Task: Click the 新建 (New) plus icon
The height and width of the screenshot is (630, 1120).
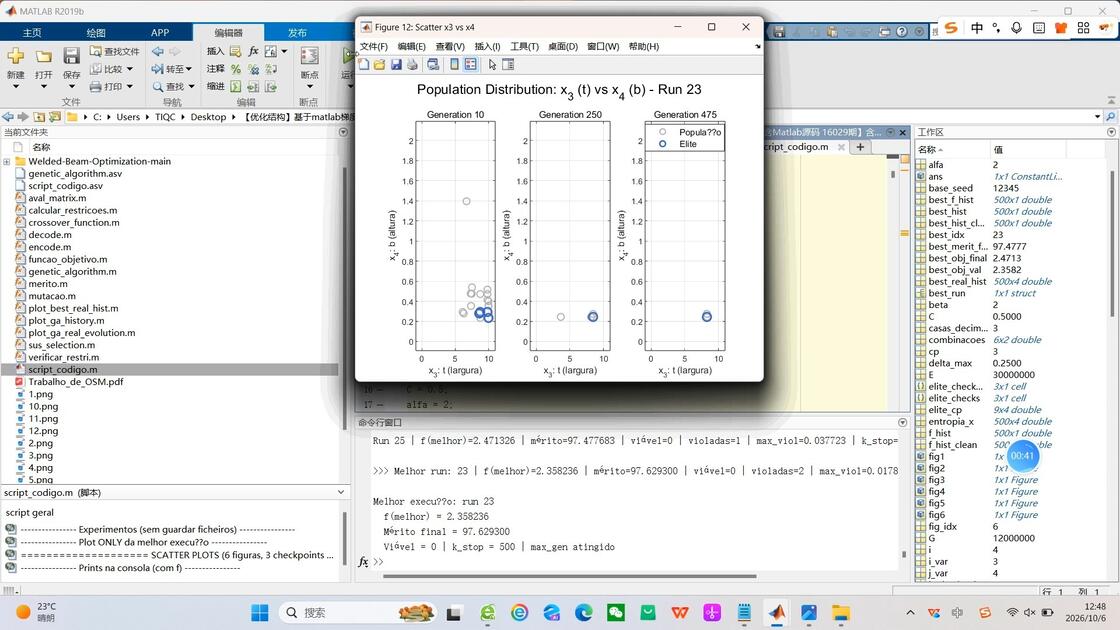Action: pos(16,56)
